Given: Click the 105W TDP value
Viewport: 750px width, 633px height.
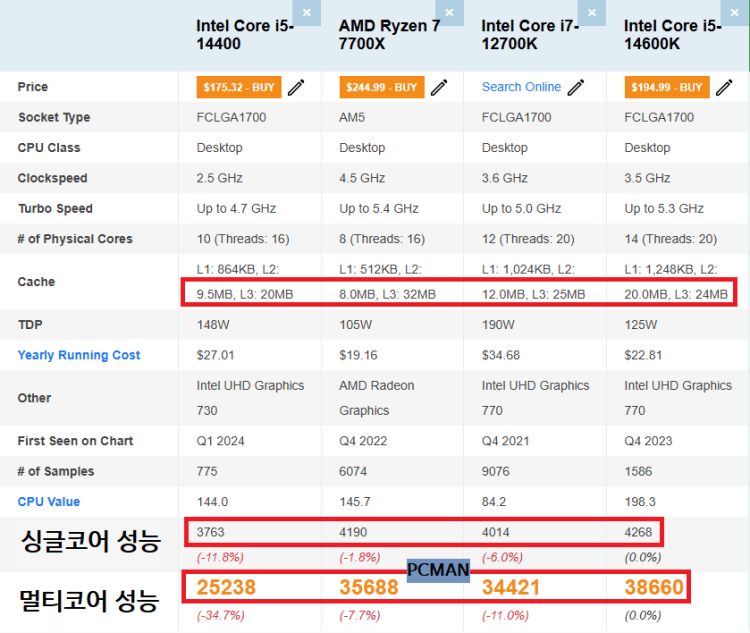Looking at the screenshot, I should click(x=355, y=325).
